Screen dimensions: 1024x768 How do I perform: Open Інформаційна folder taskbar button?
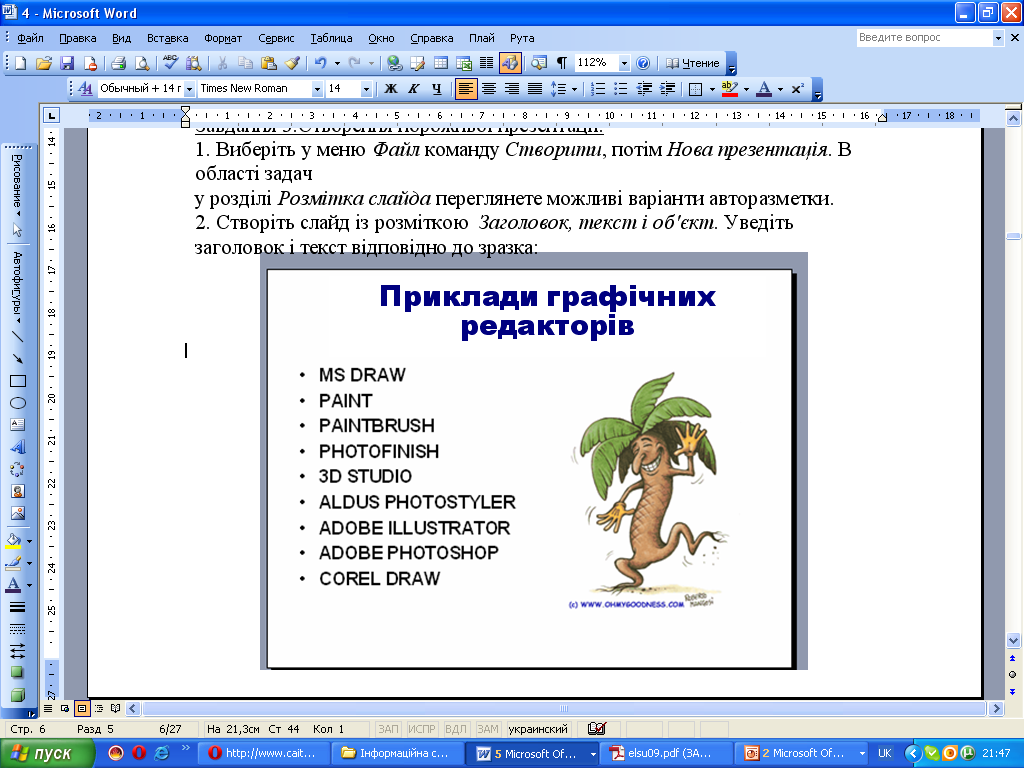coord(398,754)
